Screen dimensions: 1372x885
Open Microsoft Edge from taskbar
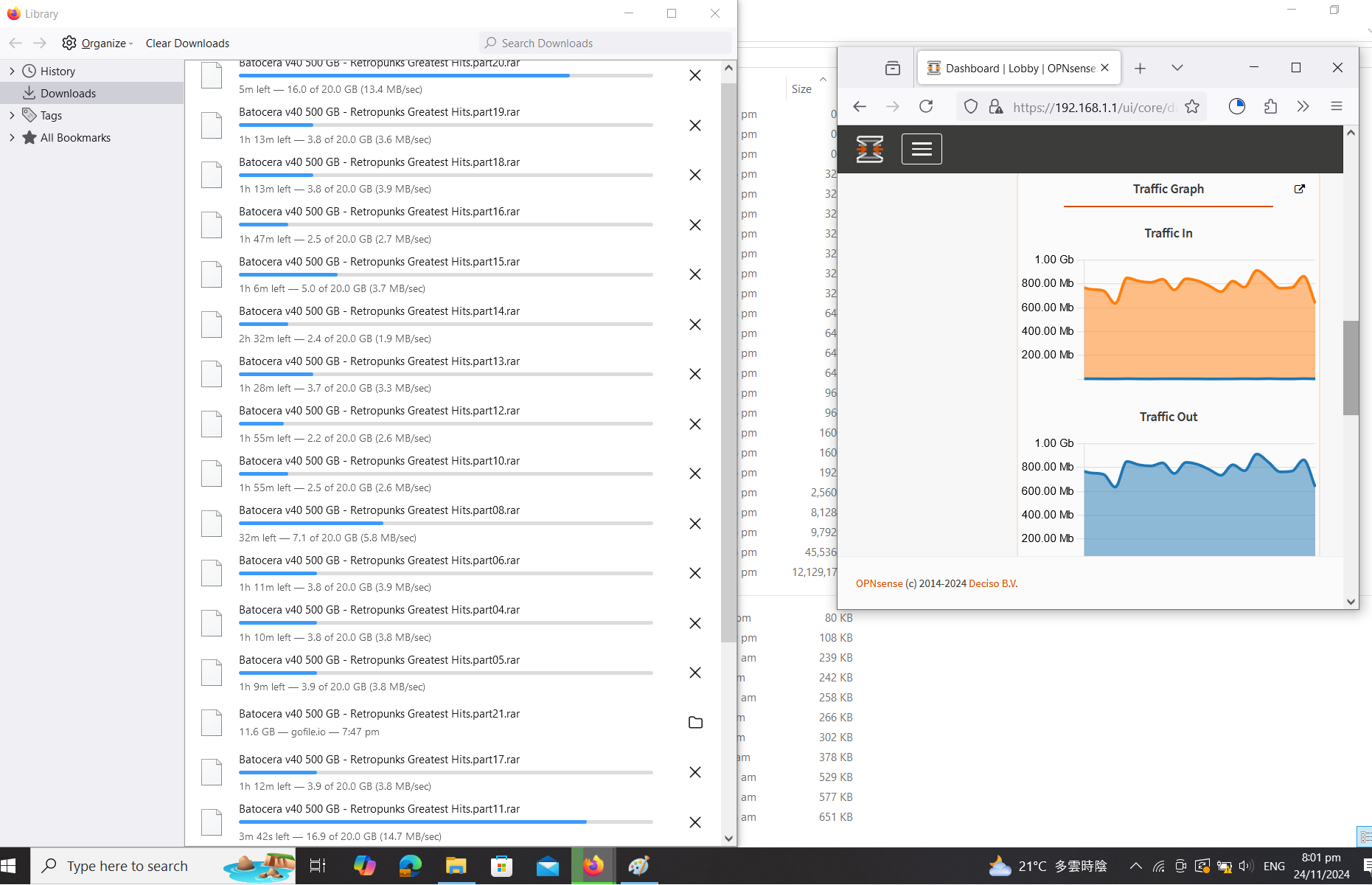[x=410, y=866]
